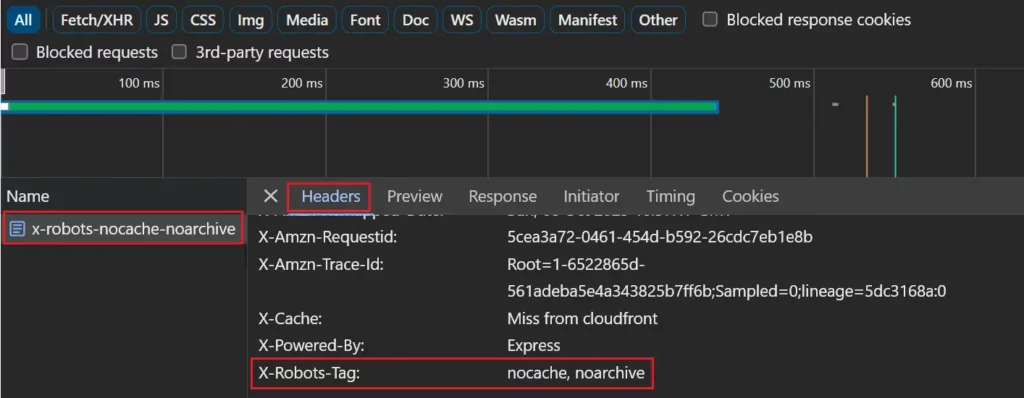View the Cookies tab
Screen dimensions: 1024x398
pos(750,196)
